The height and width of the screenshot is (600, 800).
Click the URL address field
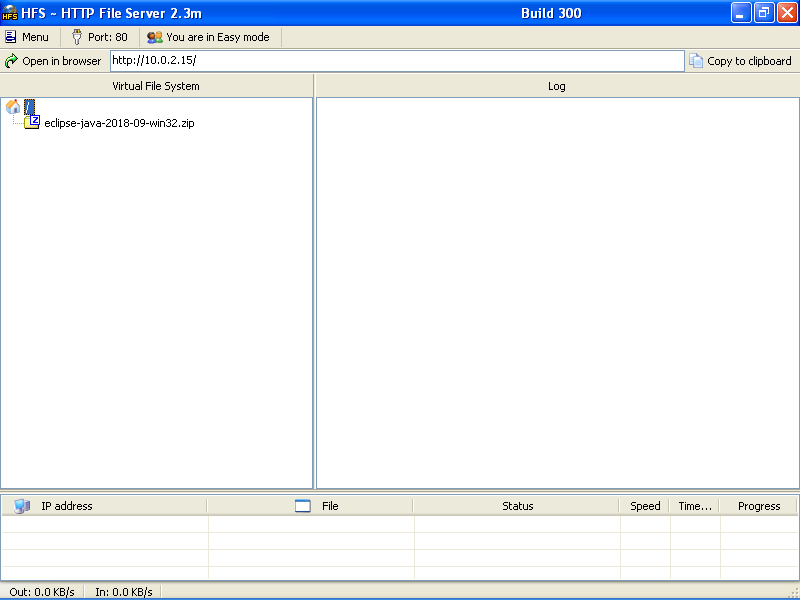click(396, 61)
